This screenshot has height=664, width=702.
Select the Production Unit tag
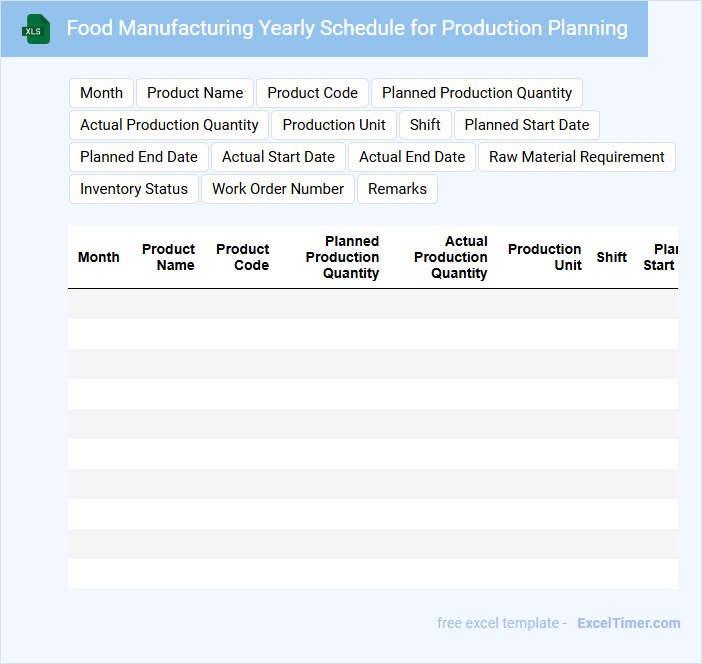(334, 125)
